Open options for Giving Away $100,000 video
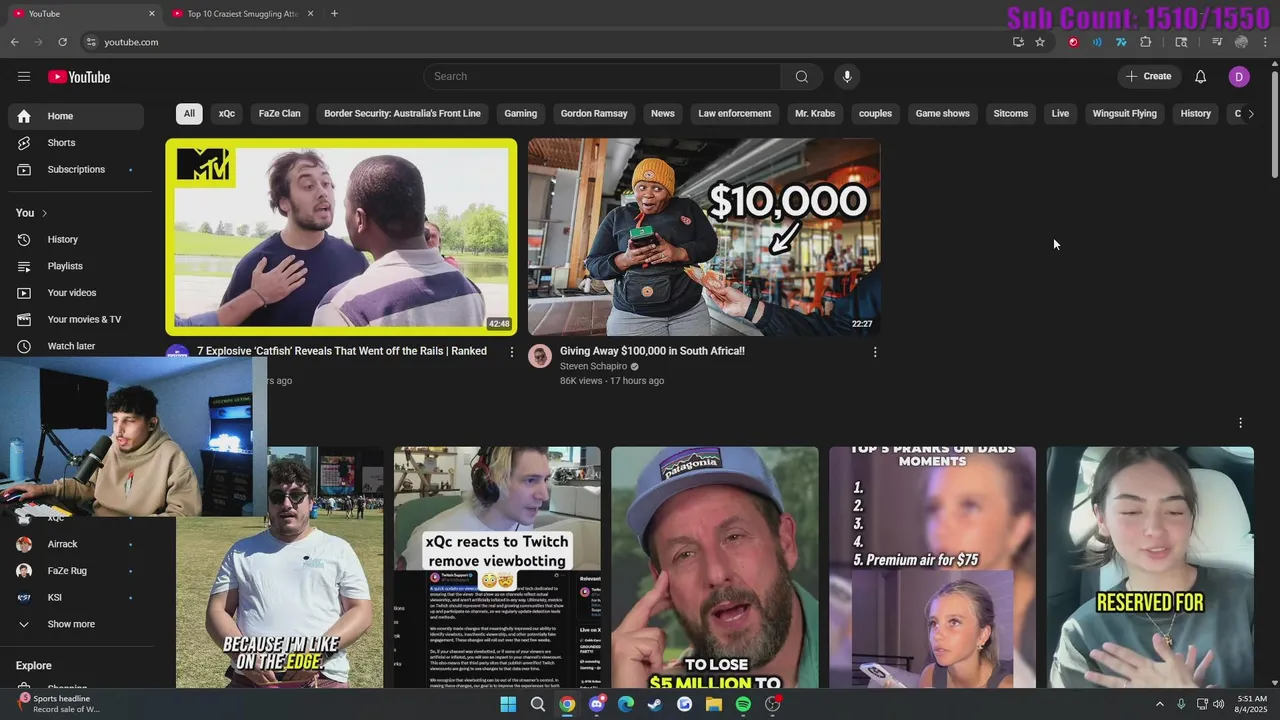 pos(875,352)
